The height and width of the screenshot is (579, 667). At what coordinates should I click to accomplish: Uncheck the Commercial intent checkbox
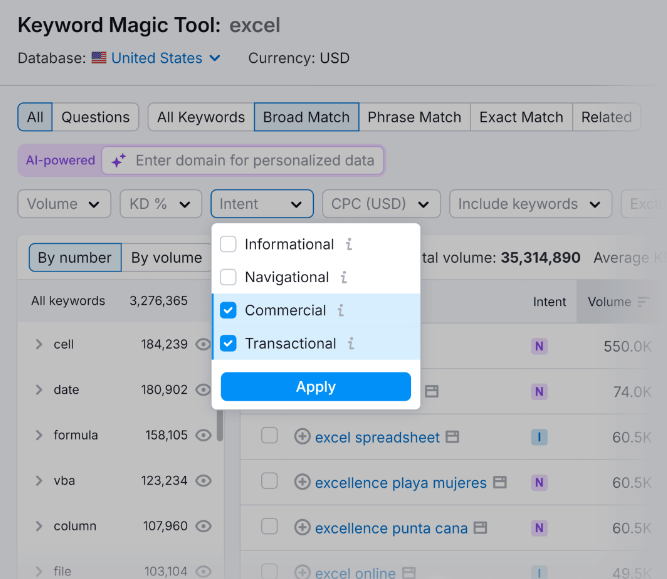tap(228, 310)
